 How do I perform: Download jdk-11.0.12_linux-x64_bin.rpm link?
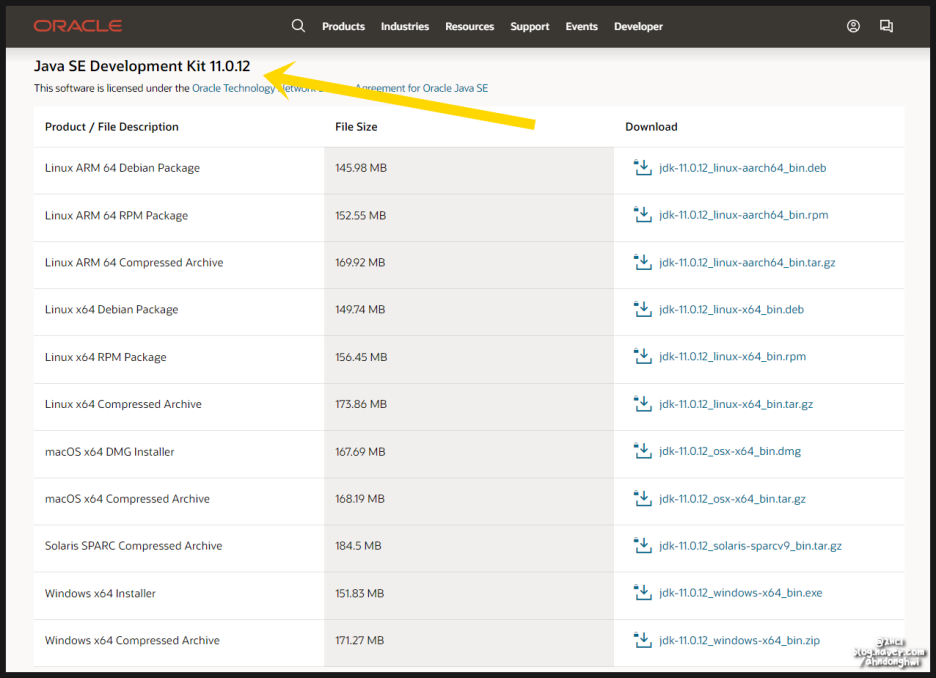point(732,356)
